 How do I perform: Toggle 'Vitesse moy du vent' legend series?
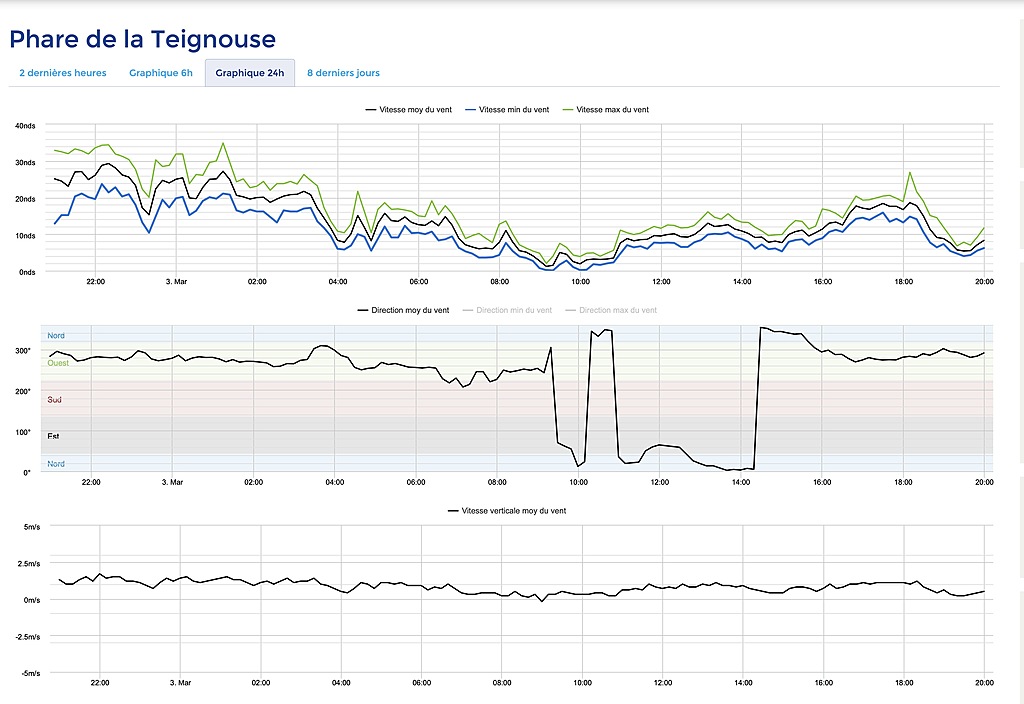pos(408,110)
